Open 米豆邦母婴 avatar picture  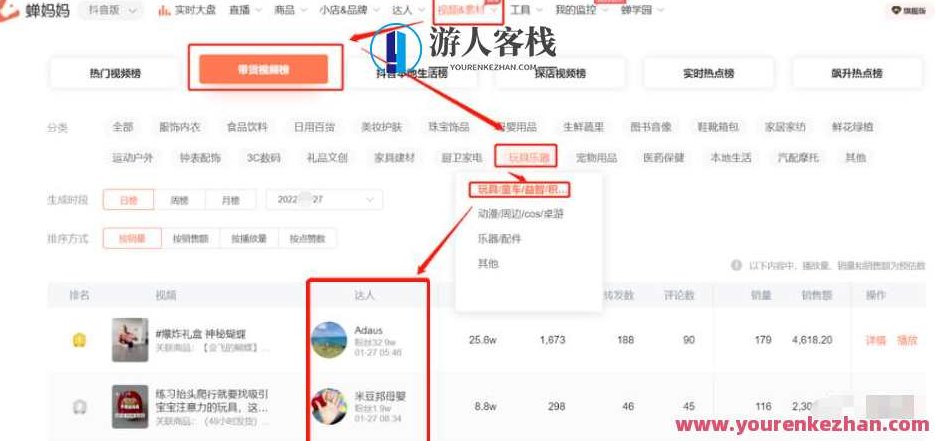point(329,406)
